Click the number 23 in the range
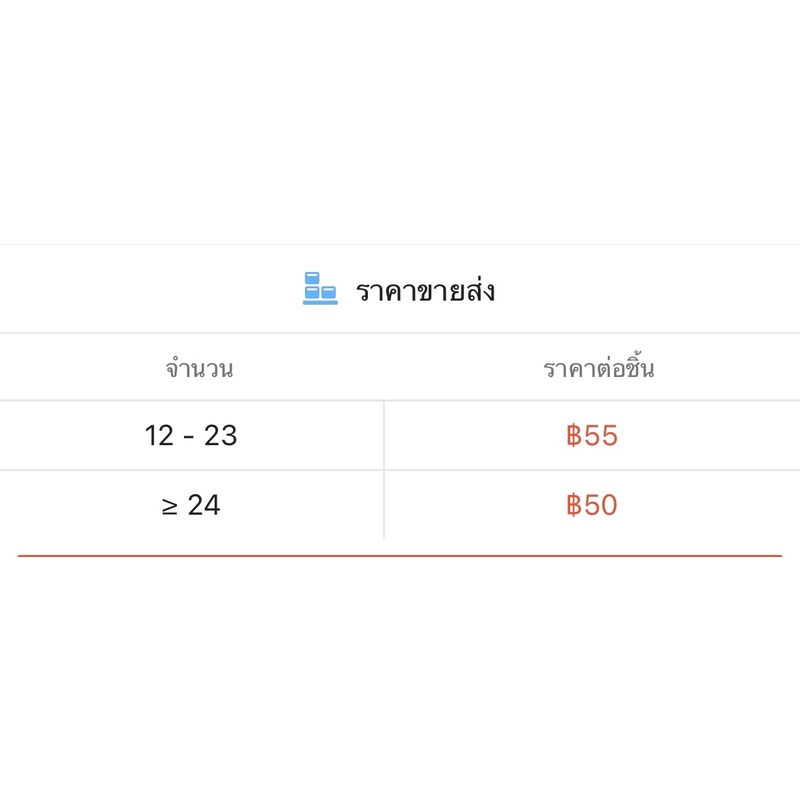The image size is (800, 800). [x=221, y=436]
